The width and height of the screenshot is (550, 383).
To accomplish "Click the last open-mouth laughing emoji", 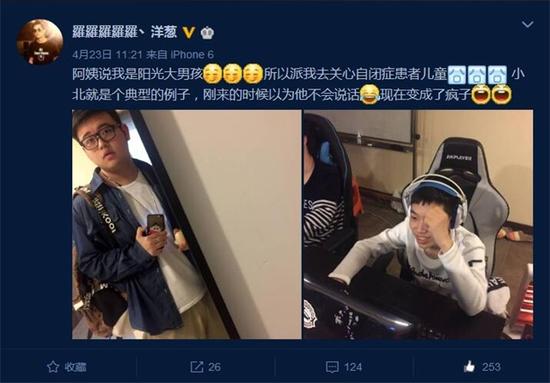I will [502, 94].
